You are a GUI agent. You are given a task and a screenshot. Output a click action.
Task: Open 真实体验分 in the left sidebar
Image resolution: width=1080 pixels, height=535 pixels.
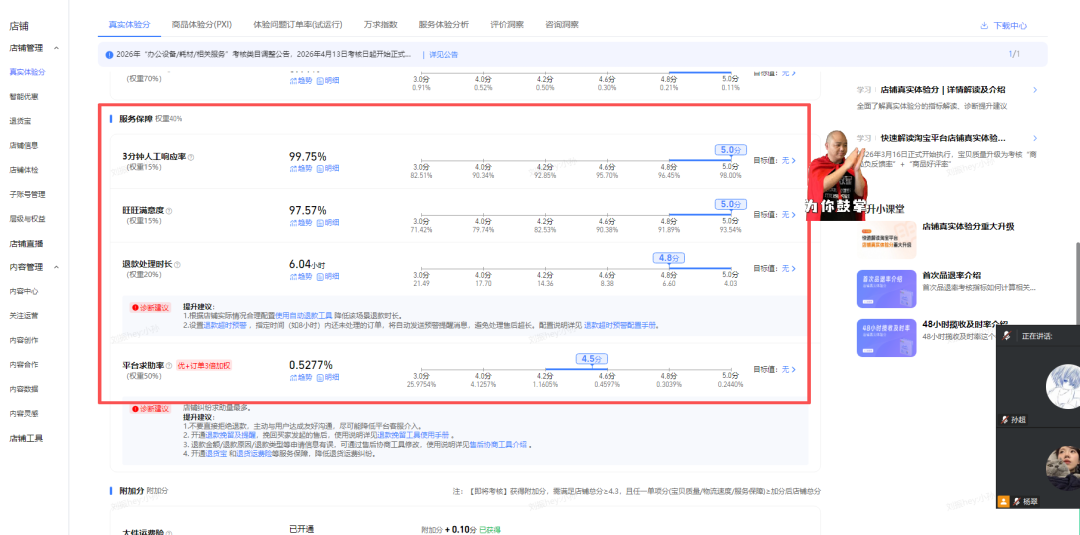pos(28,72)
